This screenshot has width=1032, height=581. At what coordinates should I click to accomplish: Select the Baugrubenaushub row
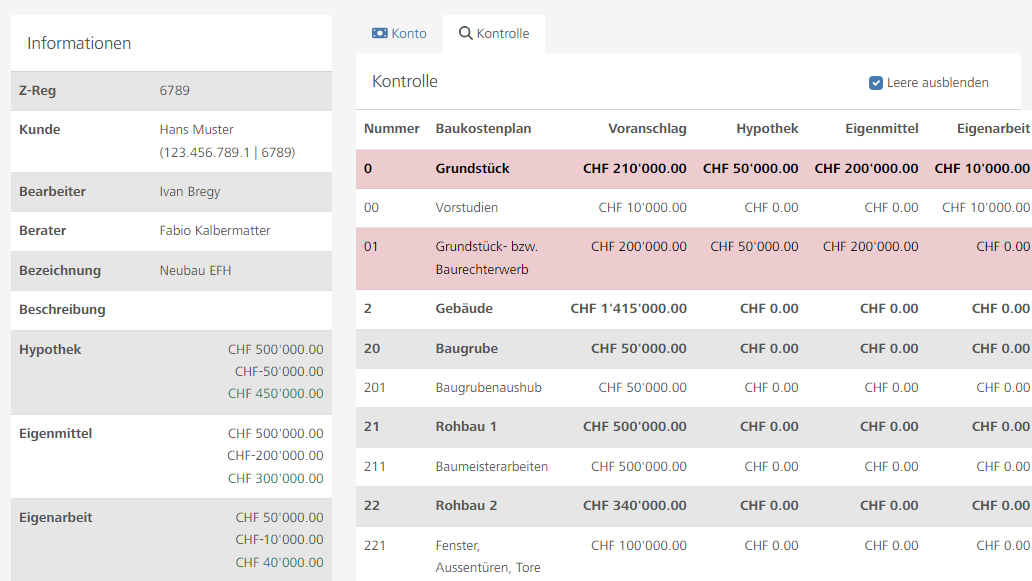pyautogui.click(x=488, y=388)
